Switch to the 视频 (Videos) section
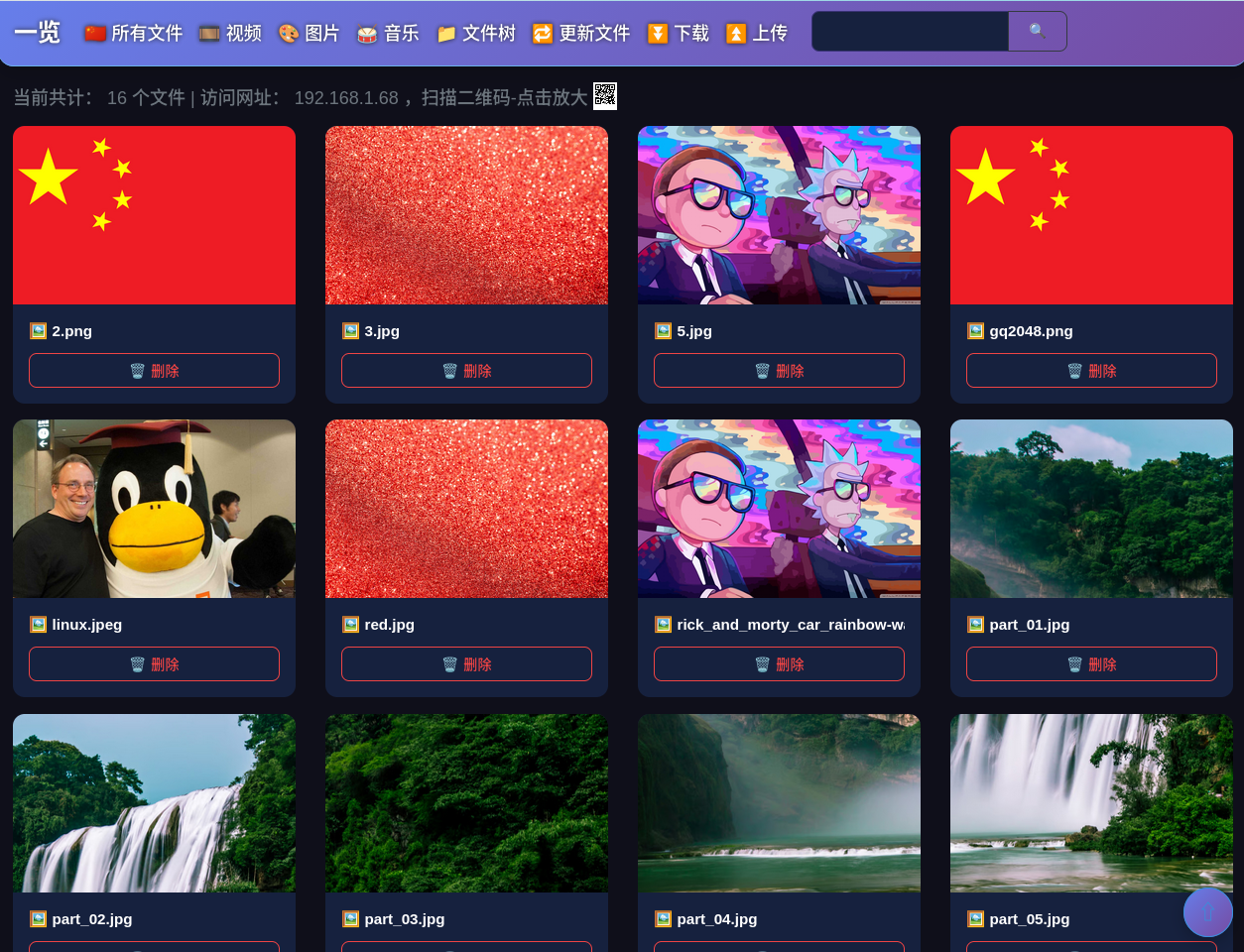1244x952 pixels. click(230, 34)
